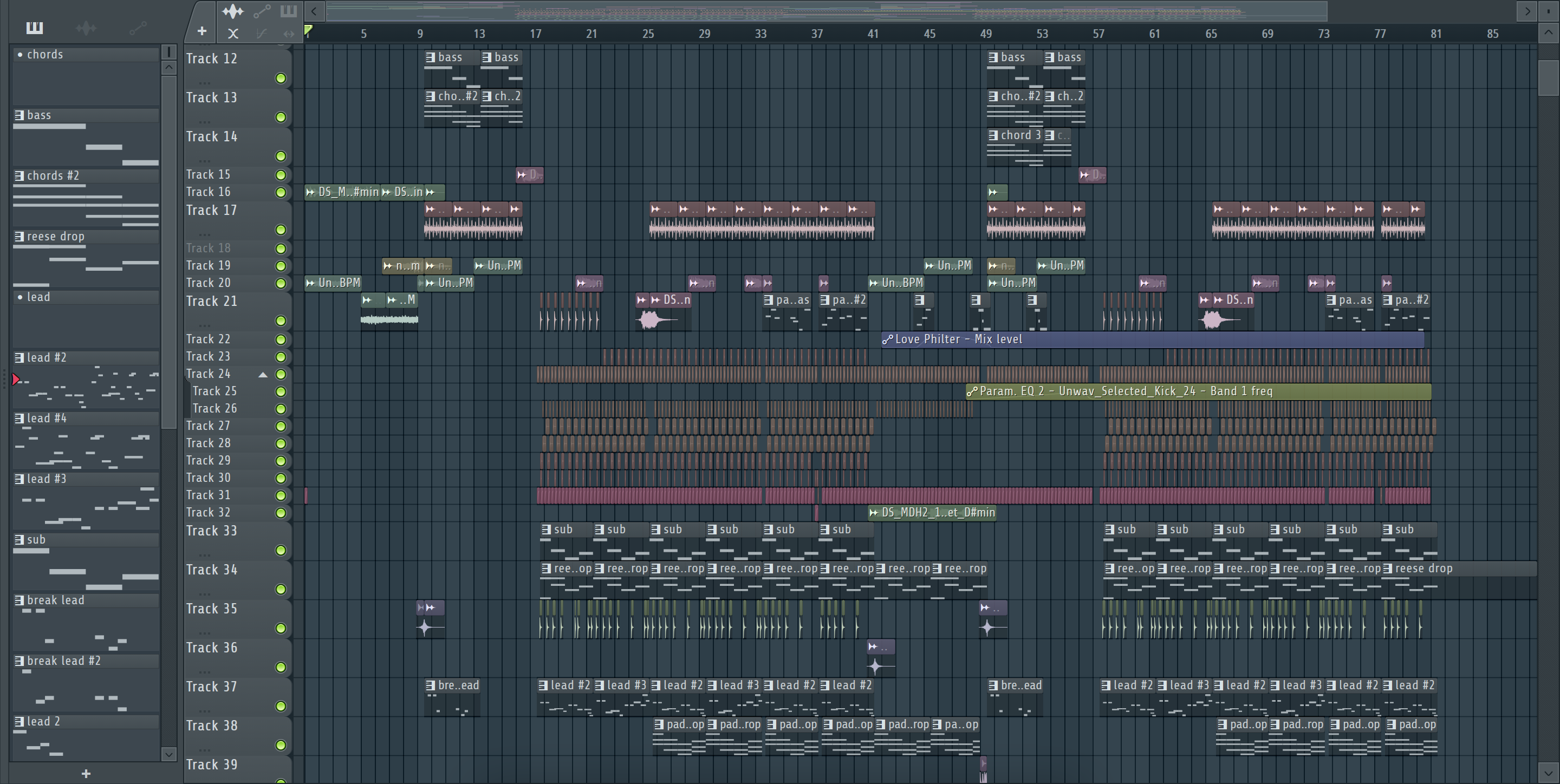
Task: Toggle mute on Track 24
Action: 281,374
